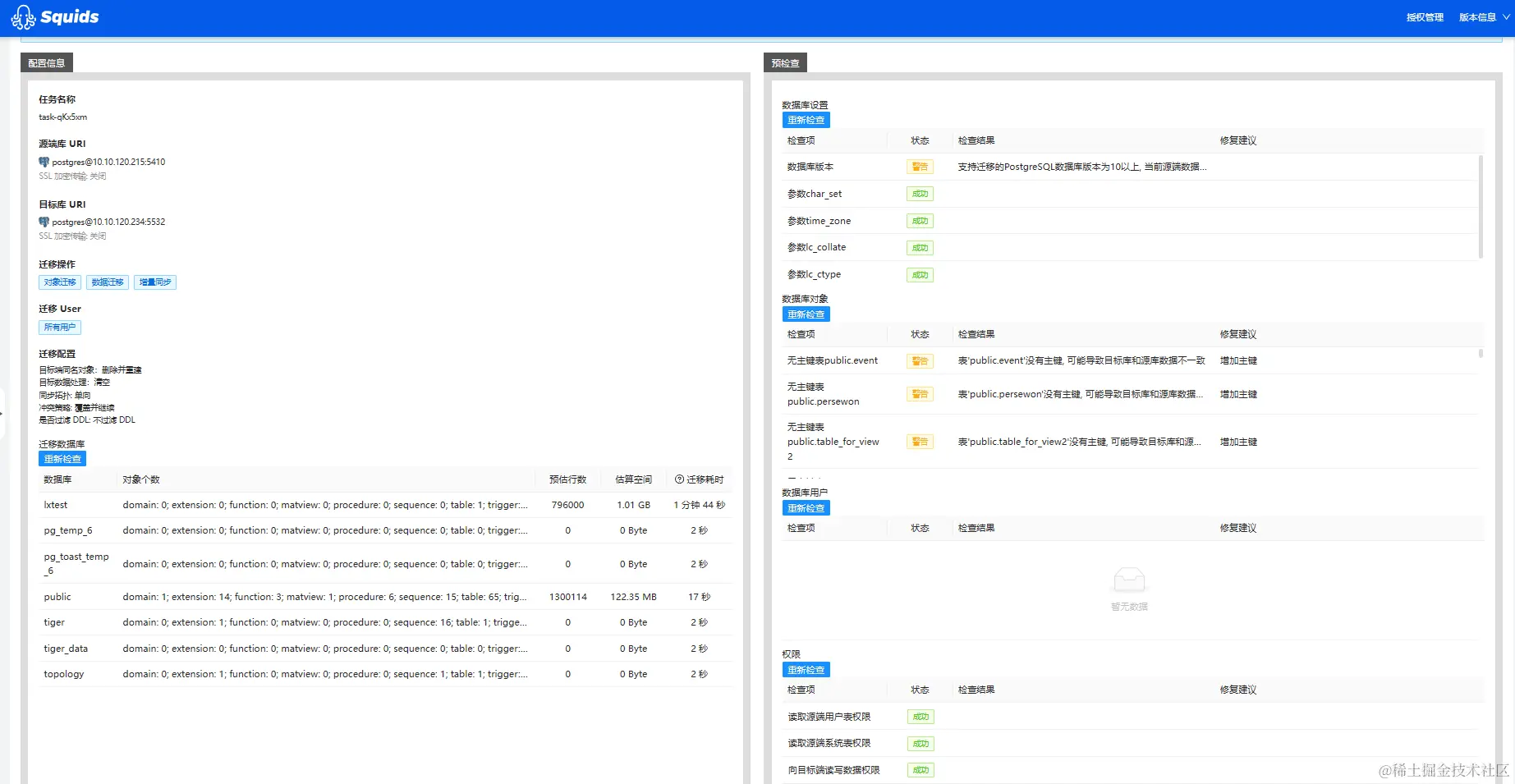This screenshot has height=784, width=1515.
Task: Click PostgreSQL icon beside source URI
Action: (x=44, y=162)
